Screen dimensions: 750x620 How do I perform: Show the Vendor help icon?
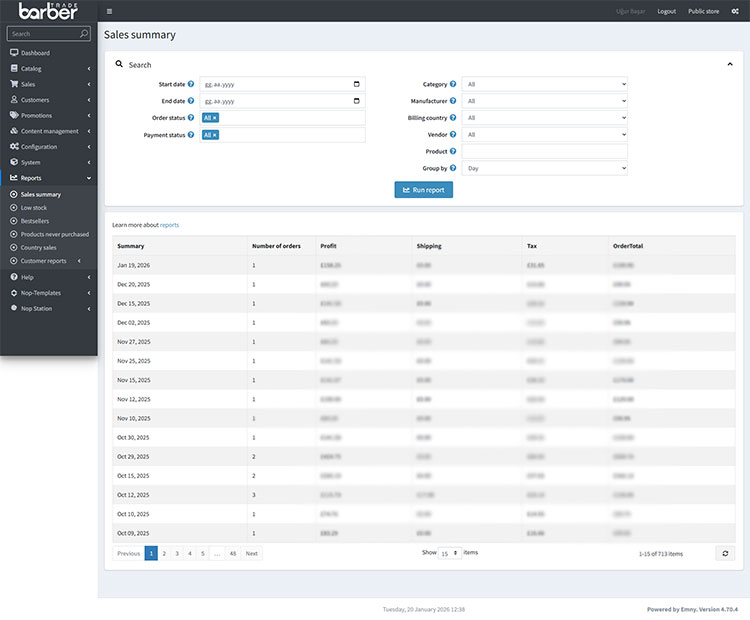pos(453,134)
